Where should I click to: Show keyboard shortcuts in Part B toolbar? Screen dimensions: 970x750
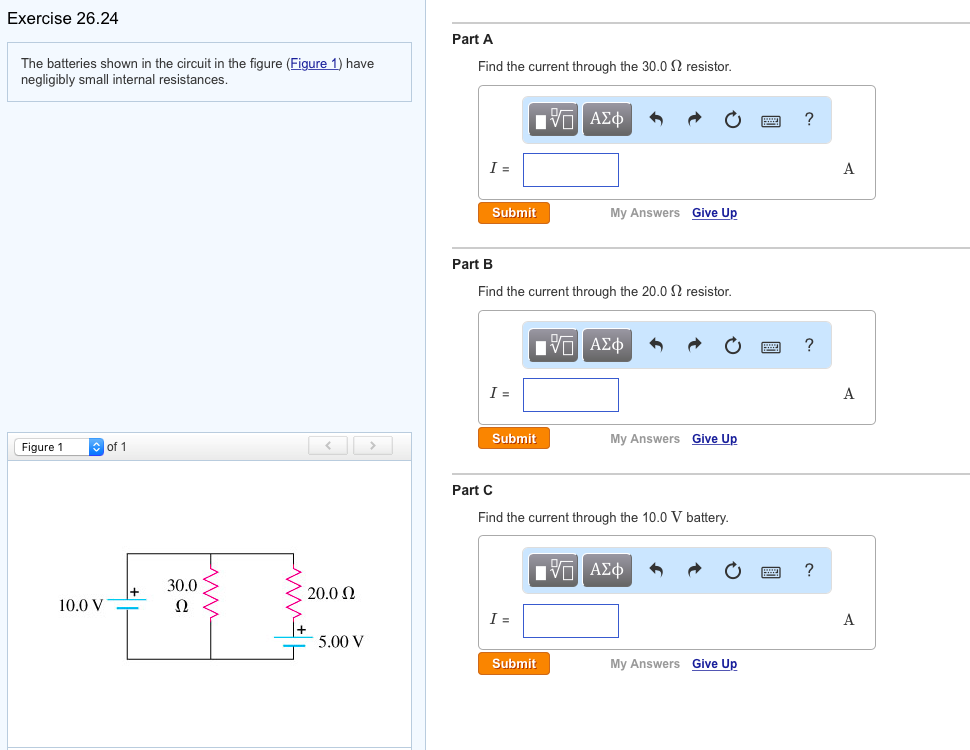click(x=770, y=345)
